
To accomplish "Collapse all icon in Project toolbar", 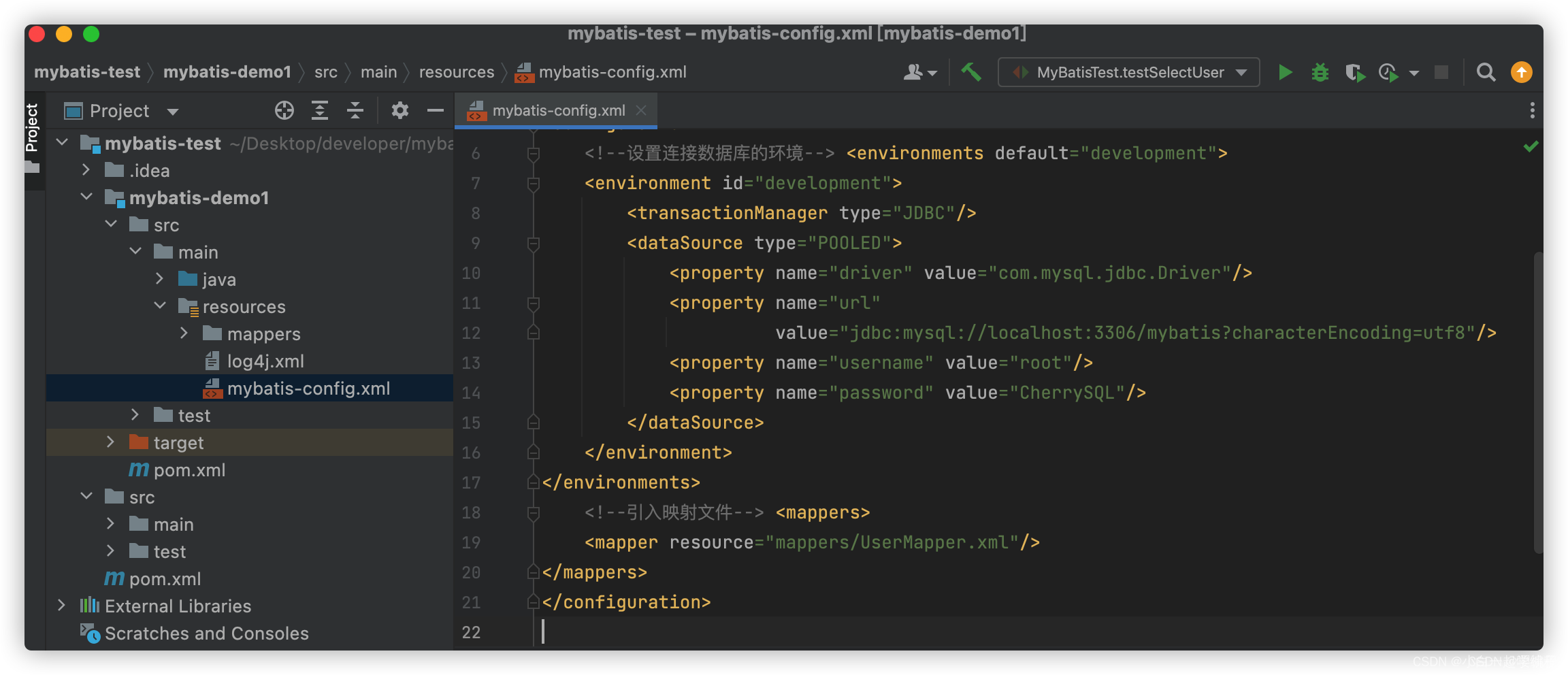I will (x=355, y=110).
